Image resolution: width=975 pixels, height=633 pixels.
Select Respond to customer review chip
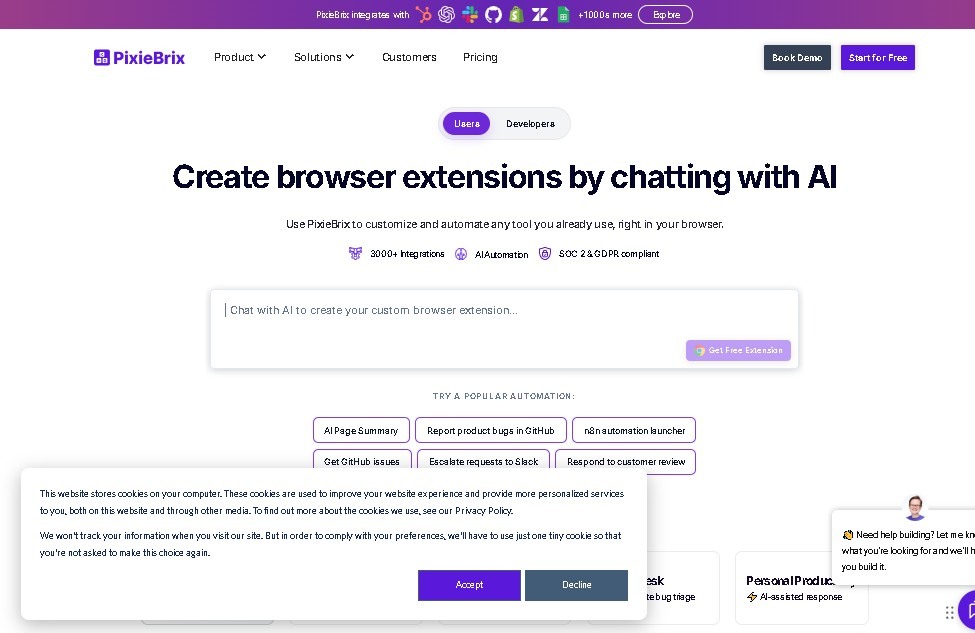coord(626,461)
